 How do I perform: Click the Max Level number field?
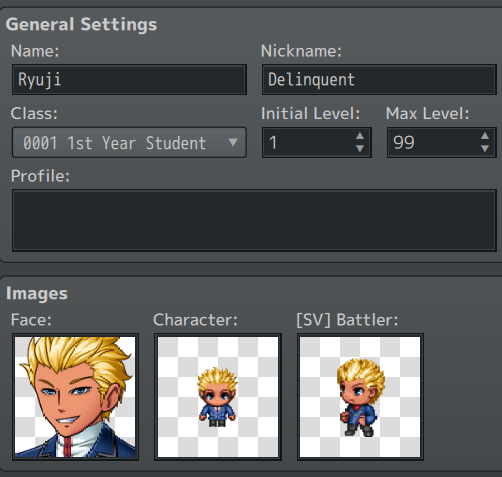(434, 142)
